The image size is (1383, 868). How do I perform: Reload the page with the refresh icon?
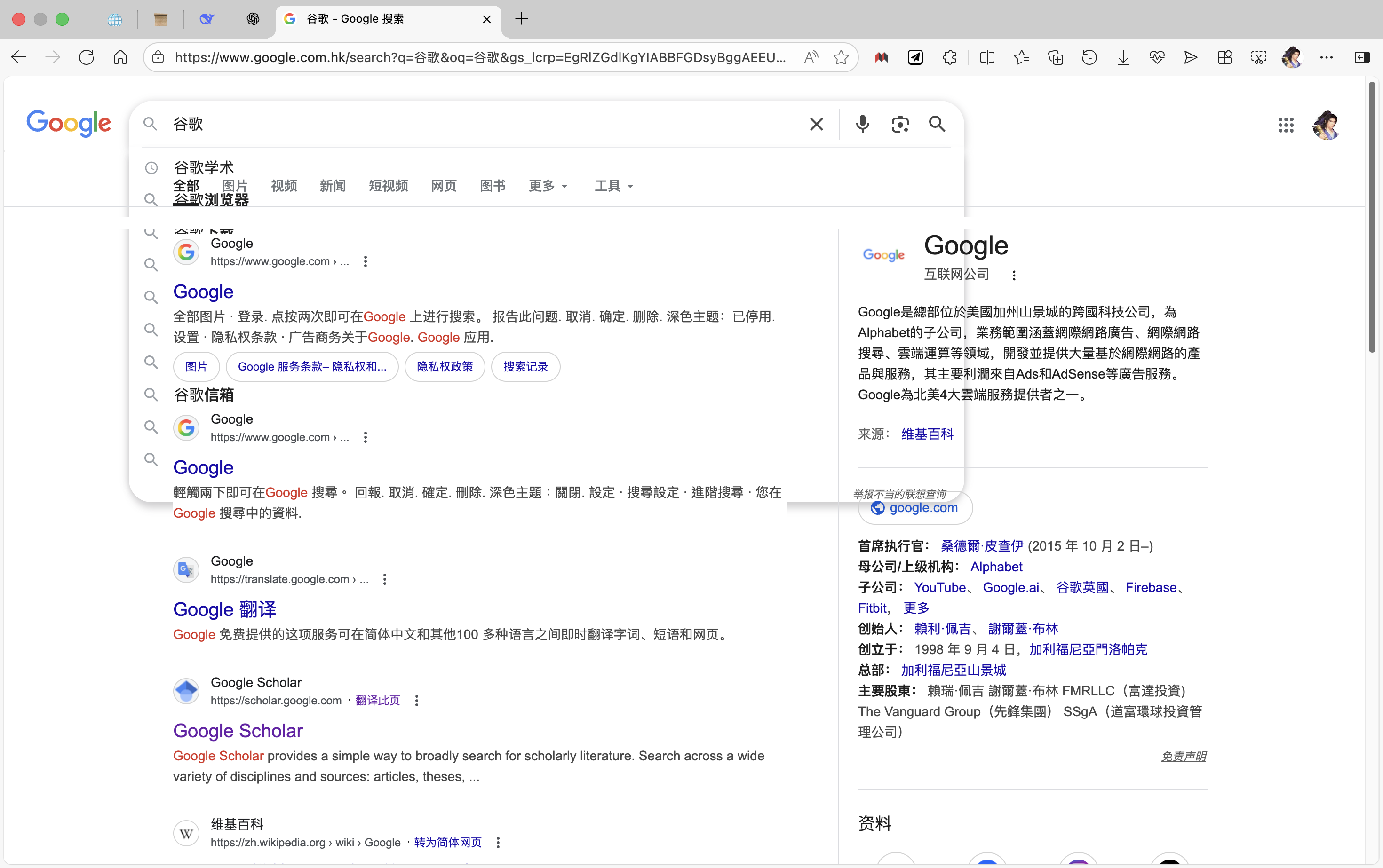[87, 57]
